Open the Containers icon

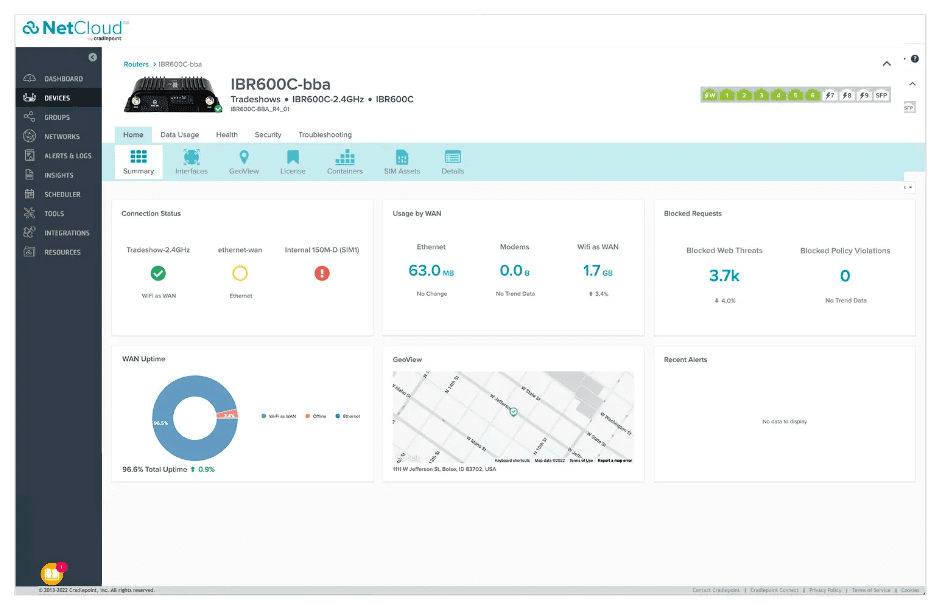(345, 157)
